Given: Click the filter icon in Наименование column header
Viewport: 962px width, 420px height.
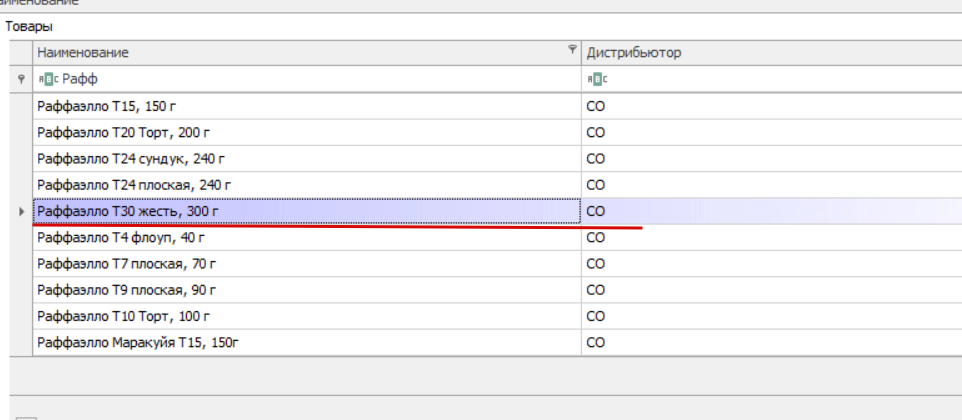Looking at the screenshot, I should point(572,49).
